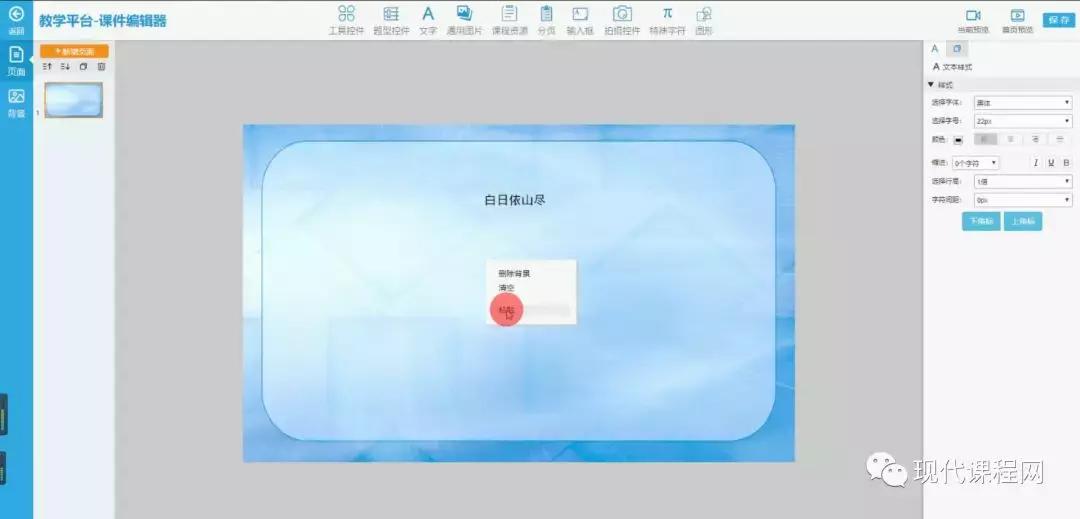Delete the selected page with trash icon
The height and width of the screenshot is (519, 1080).
101,67
